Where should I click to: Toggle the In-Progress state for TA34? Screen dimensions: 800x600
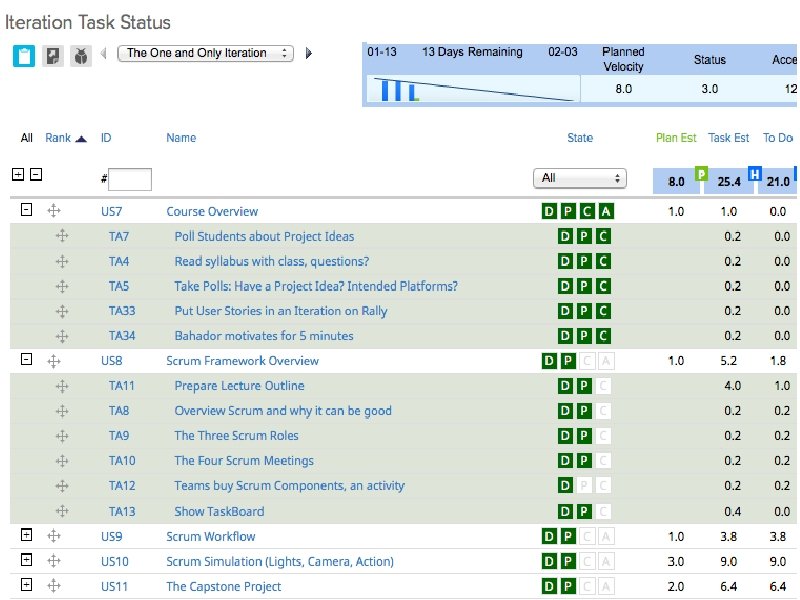click(x=584, y=336)
